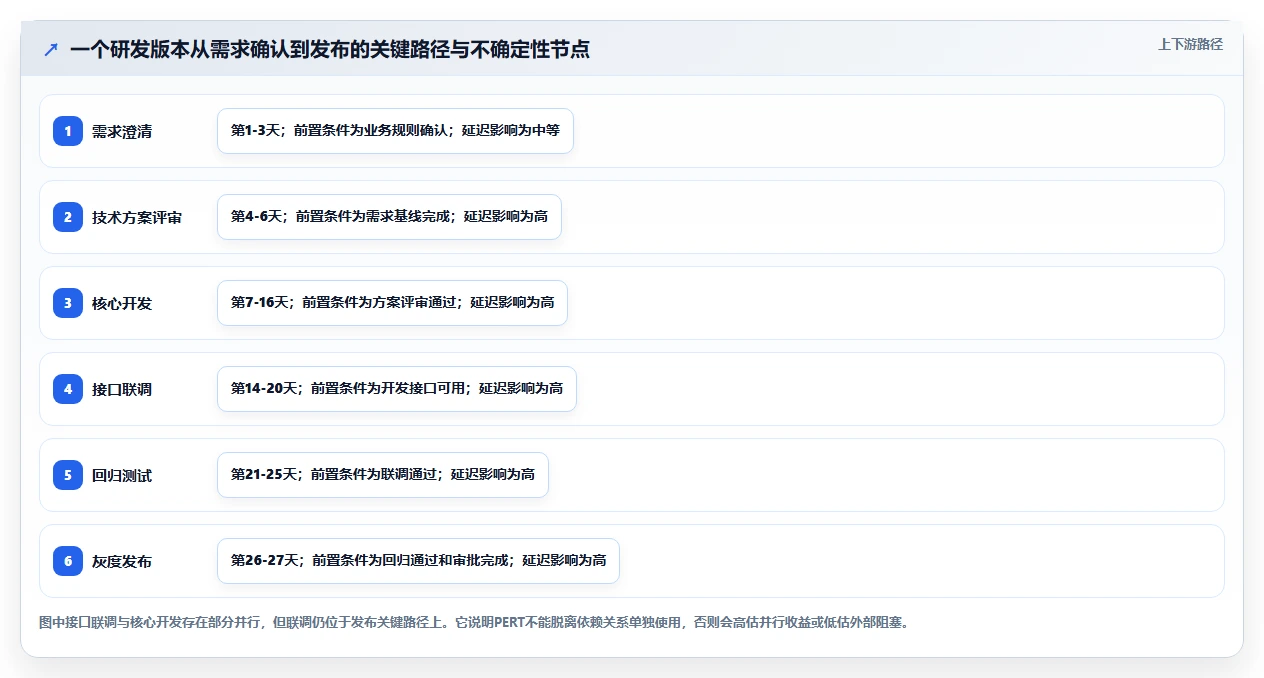
Task: Select step number 4 badge
Action: point(68,389)
